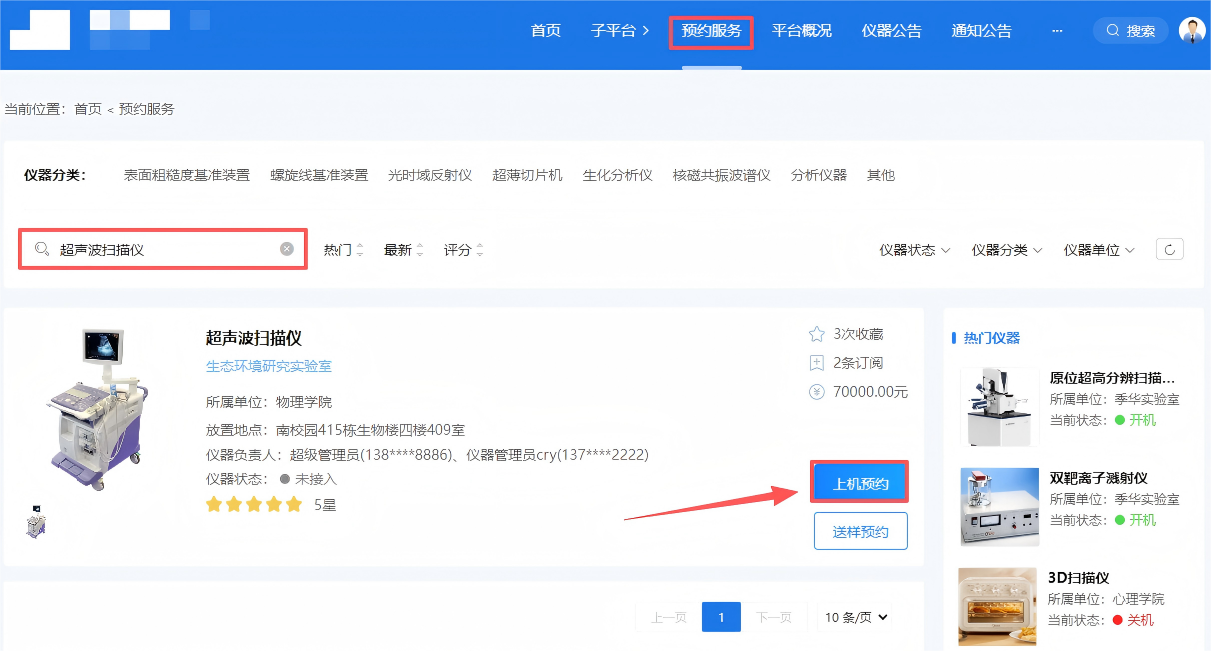Click the refresh icon beside 仪器单位
Screen dimensions: 1211x651
click(x=1169, y=249)
